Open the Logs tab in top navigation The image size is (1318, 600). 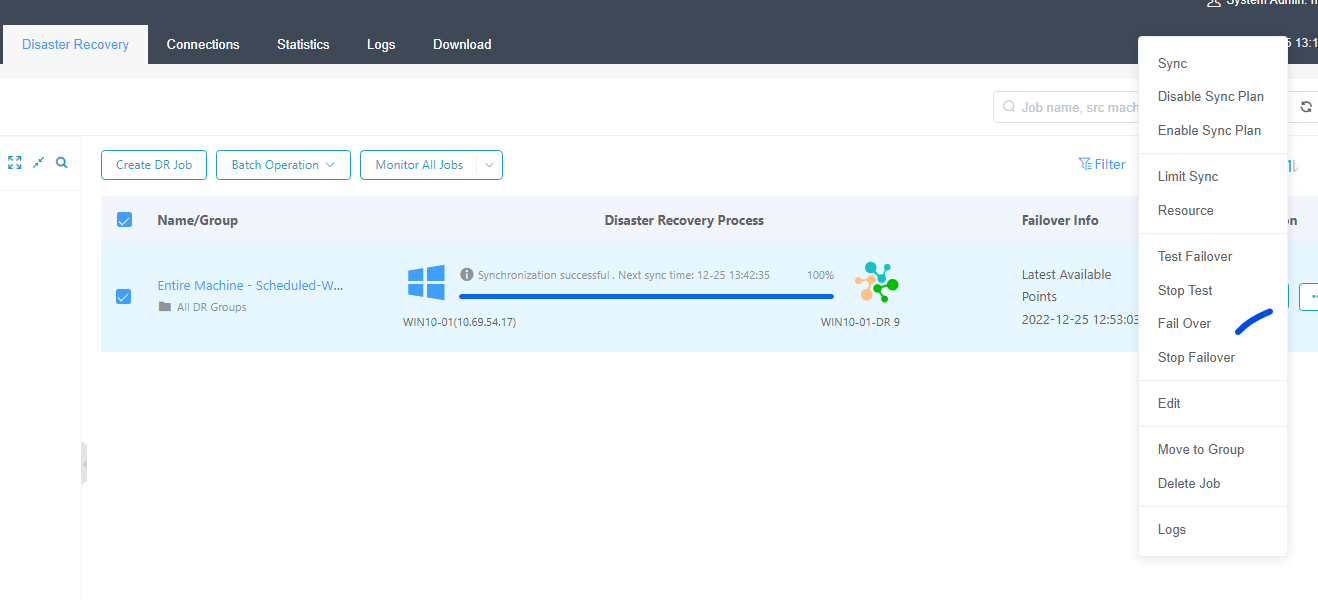coord(381,44)
